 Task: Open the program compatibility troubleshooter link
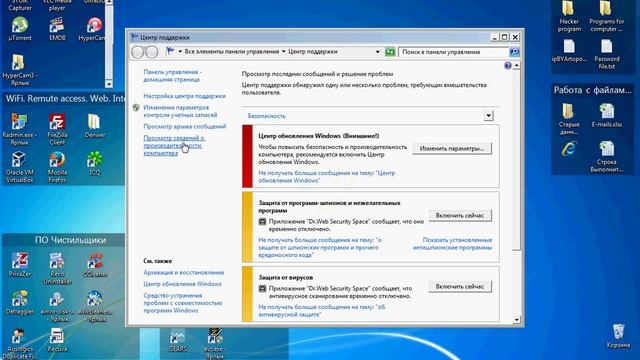pyautogui.click(x=182, y=303)
